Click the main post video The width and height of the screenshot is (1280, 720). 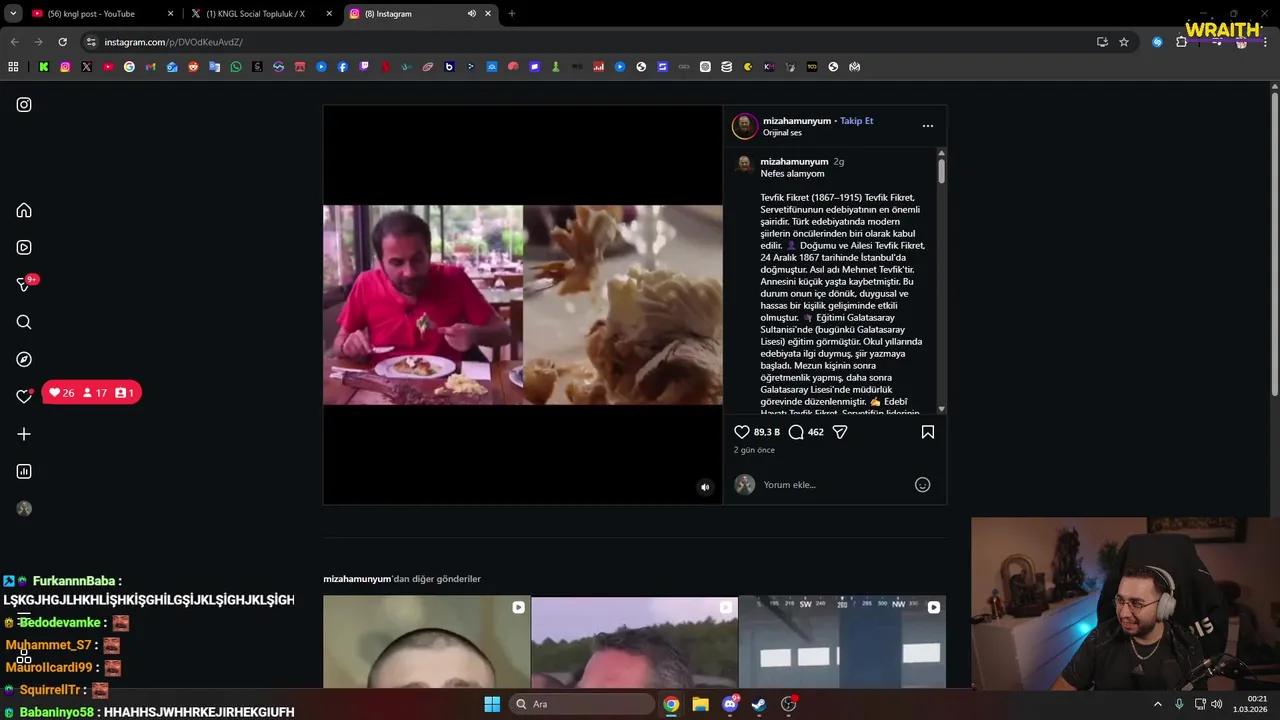click(x=523, y=305)
